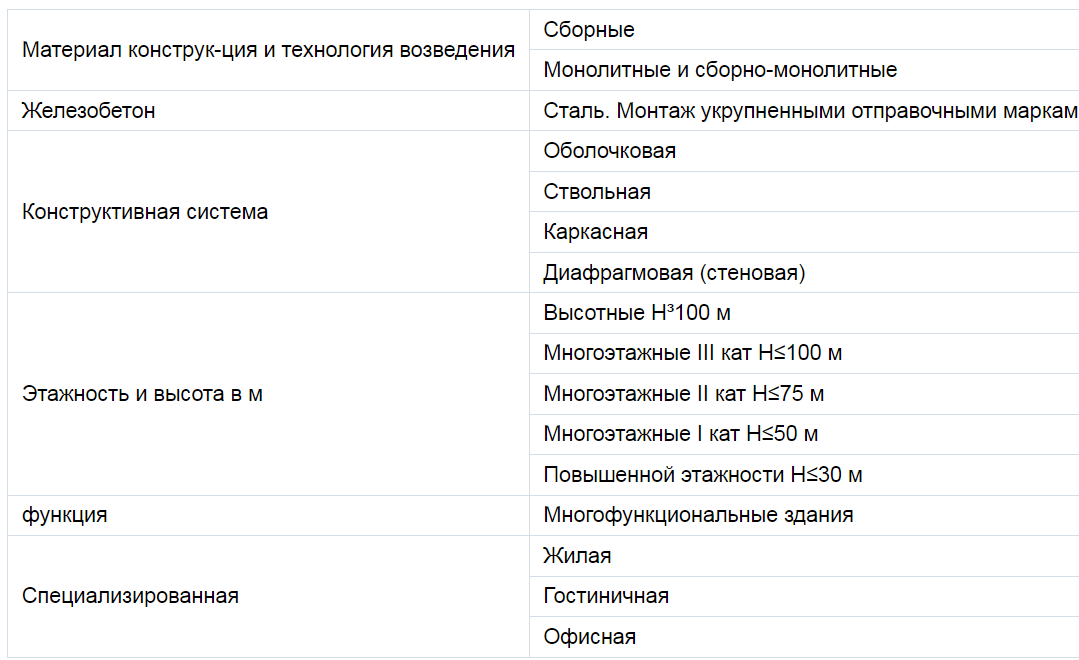Select the 'Ствольная' row
Screen dimensions: 1079x660
[x=804, y=191]
